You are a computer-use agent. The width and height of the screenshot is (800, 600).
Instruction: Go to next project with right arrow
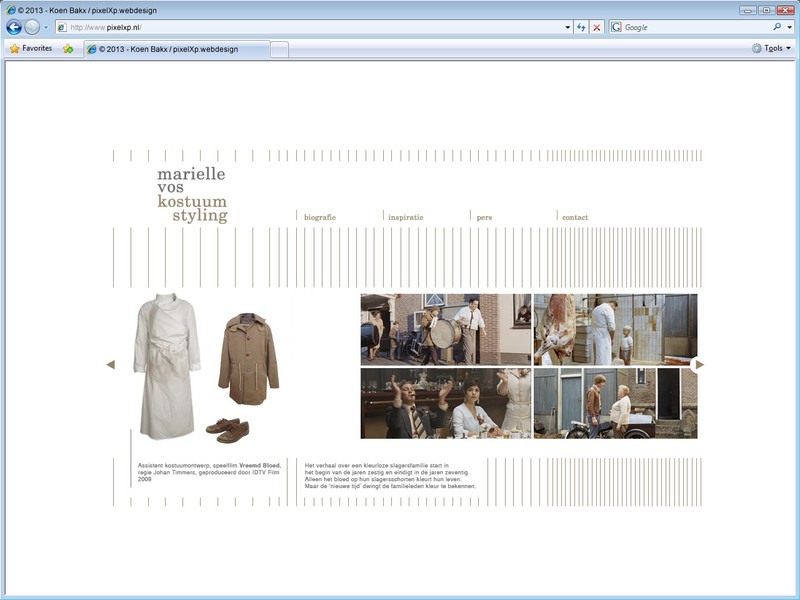tap(699, 365)
